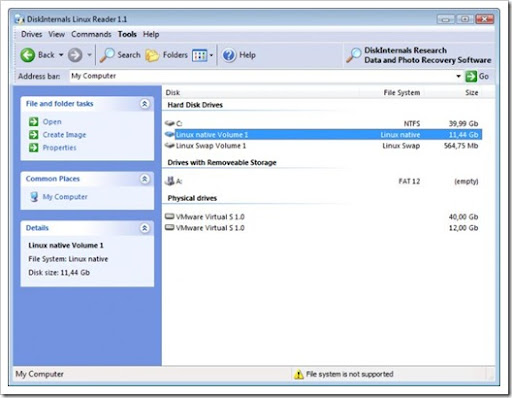The image size is (512, 398).
Task: Click the Folders icon in toolbar
Action: (152, 55)
